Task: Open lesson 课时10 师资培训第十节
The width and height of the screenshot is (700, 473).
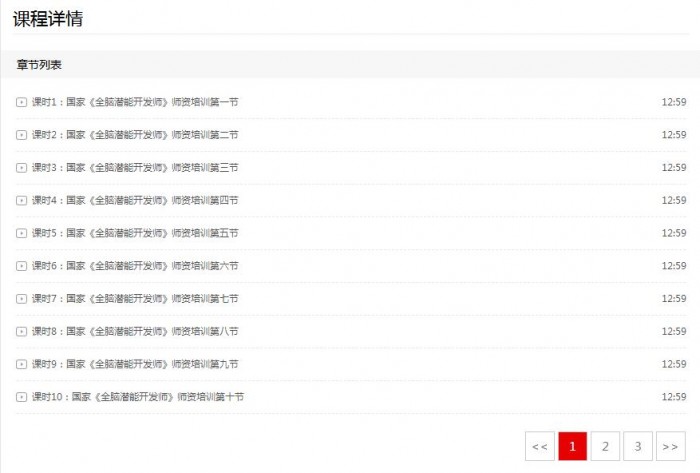Action: pos(138,397)
